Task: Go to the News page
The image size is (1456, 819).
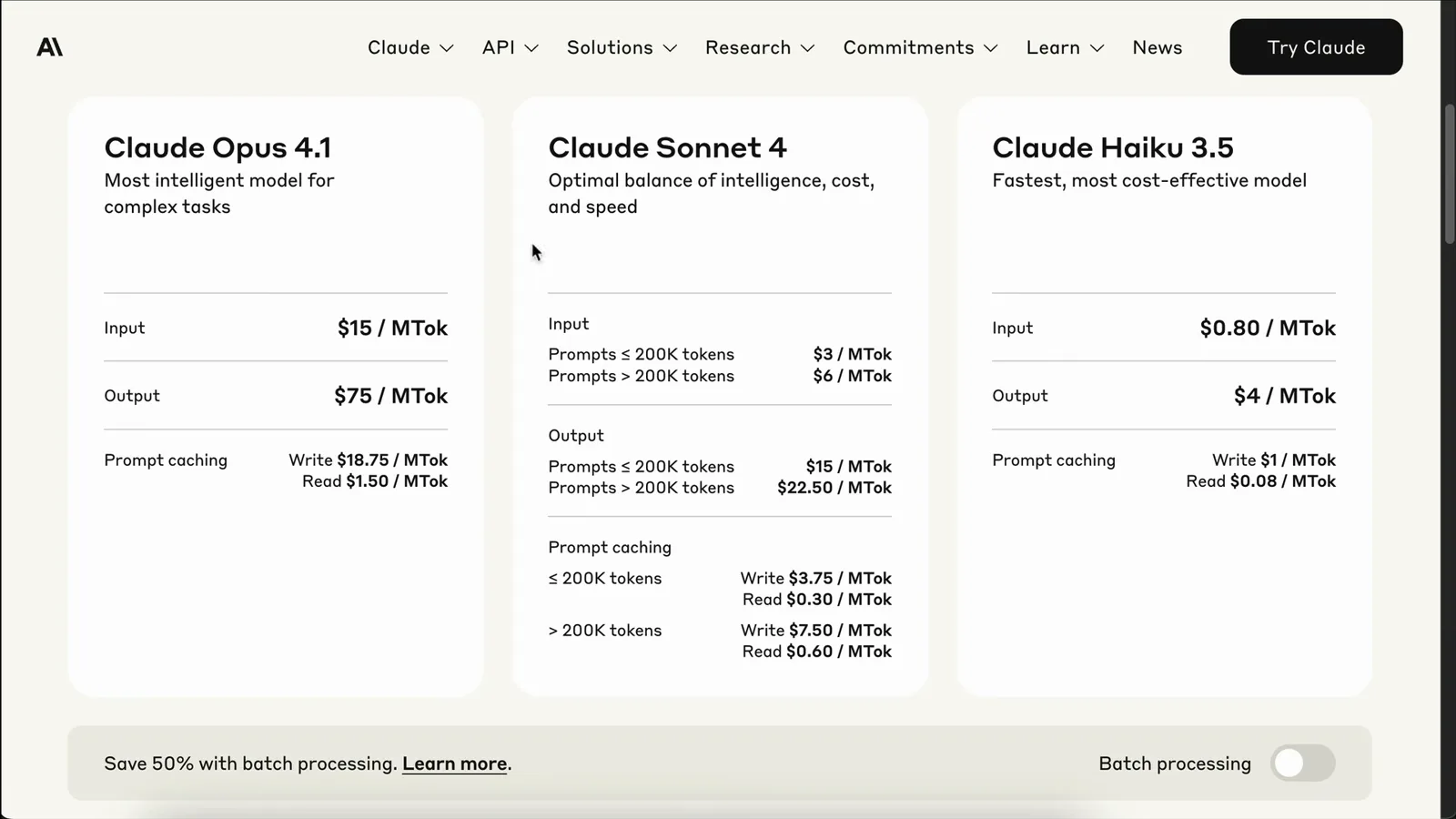Action: click(1158, 47)
